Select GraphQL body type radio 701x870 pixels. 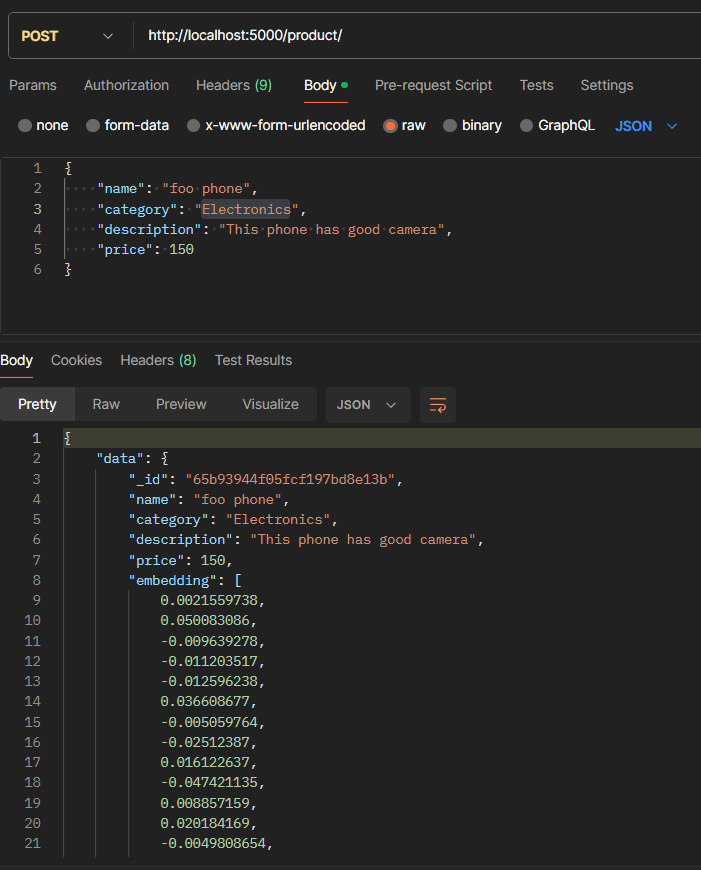526,126
